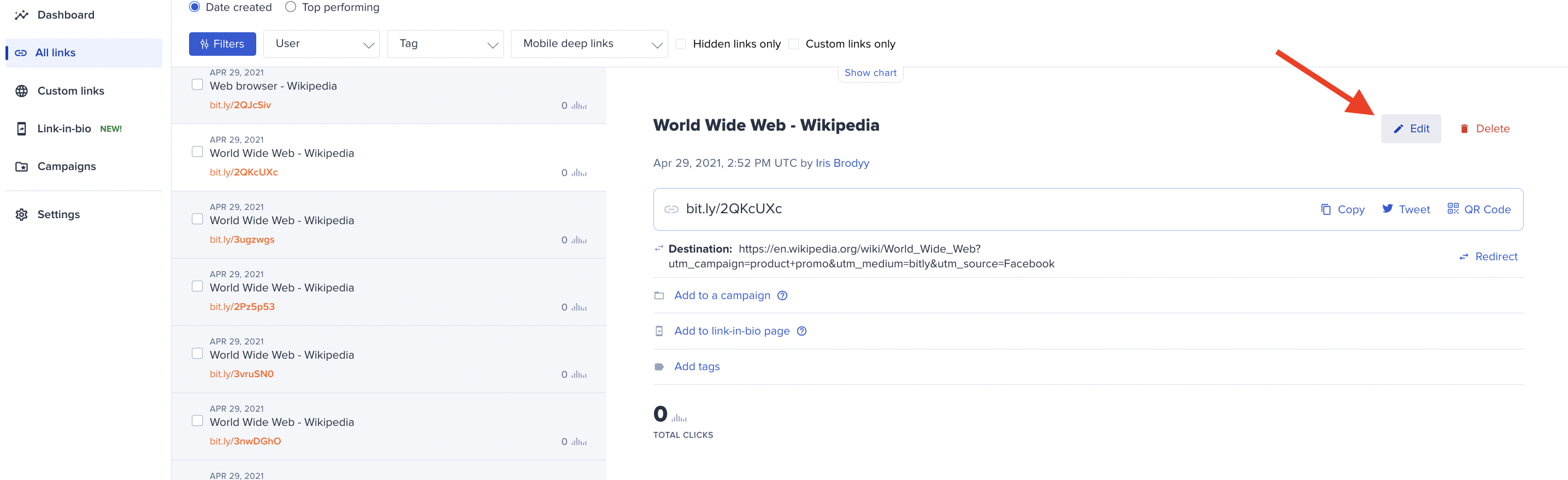
Task: Click the clipboard Copy icon
Action: 1326,209
